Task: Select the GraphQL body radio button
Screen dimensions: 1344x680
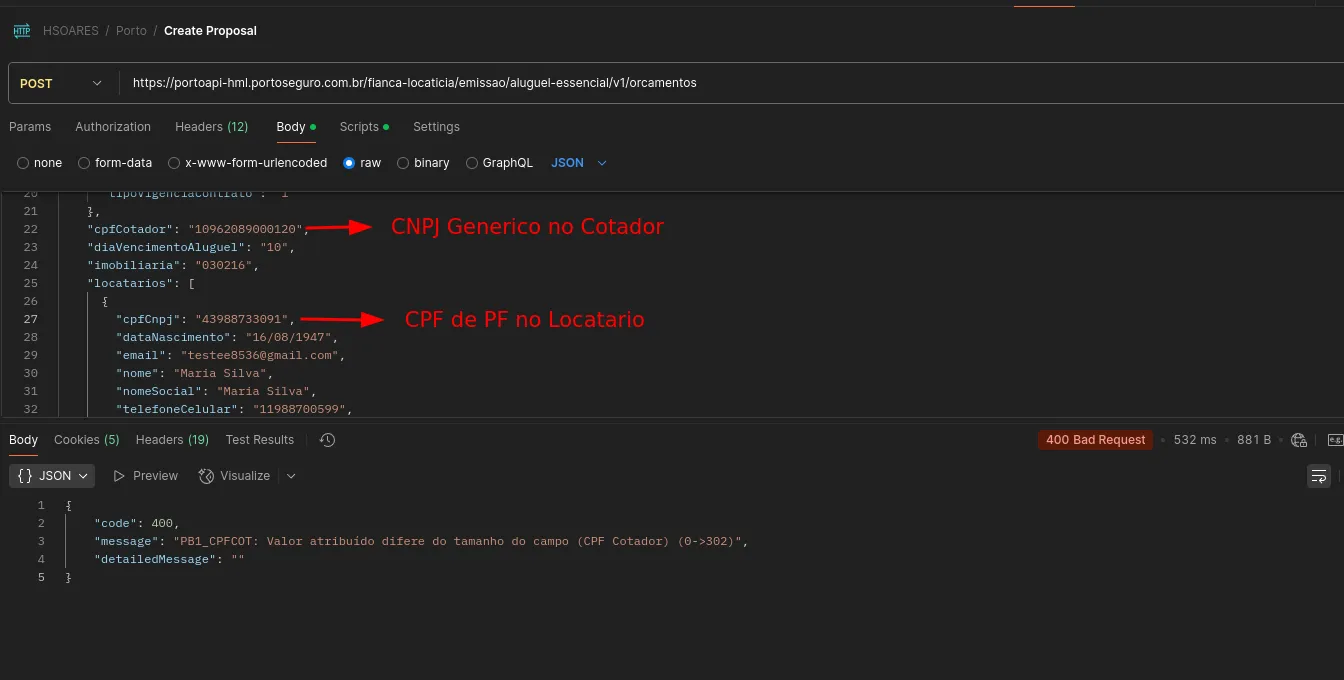Action: click(x=472, y=163)
